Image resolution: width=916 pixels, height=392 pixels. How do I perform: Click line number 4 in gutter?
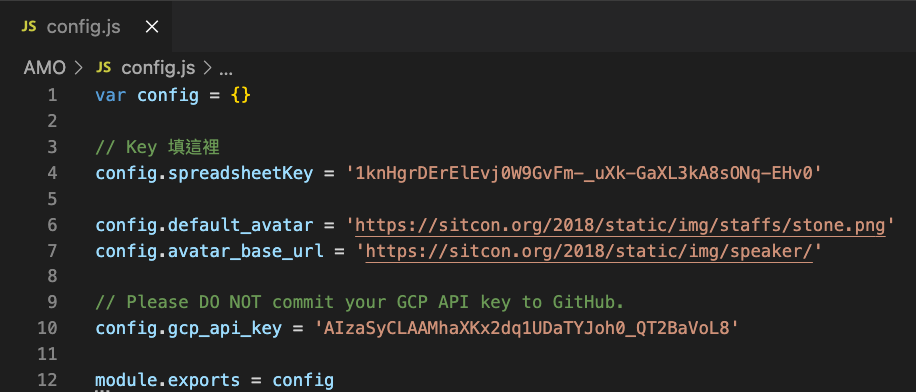(x=53, y=173)
